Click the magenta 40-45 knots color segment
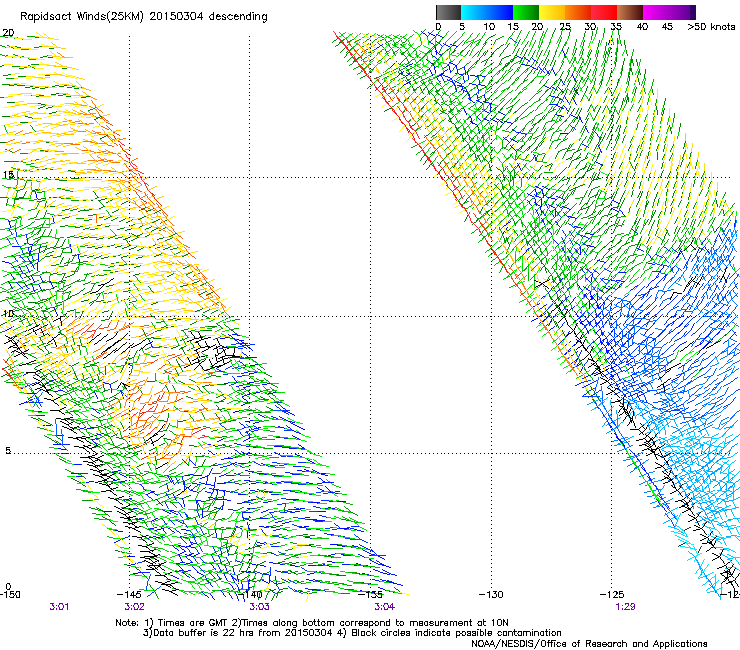 tap(656, 12)
